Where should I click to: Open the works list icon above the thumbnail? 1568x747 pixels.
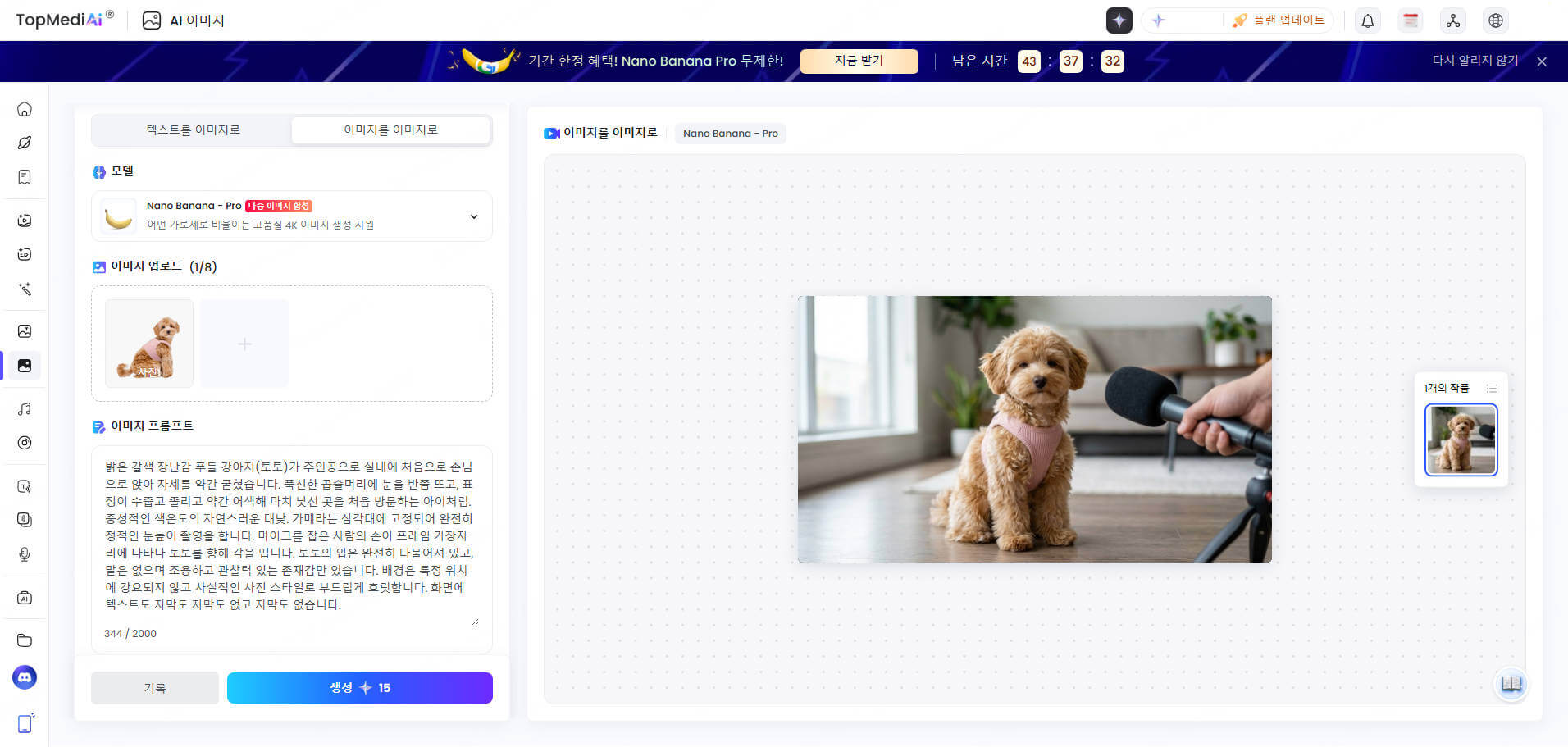(x=1492, y=388)
